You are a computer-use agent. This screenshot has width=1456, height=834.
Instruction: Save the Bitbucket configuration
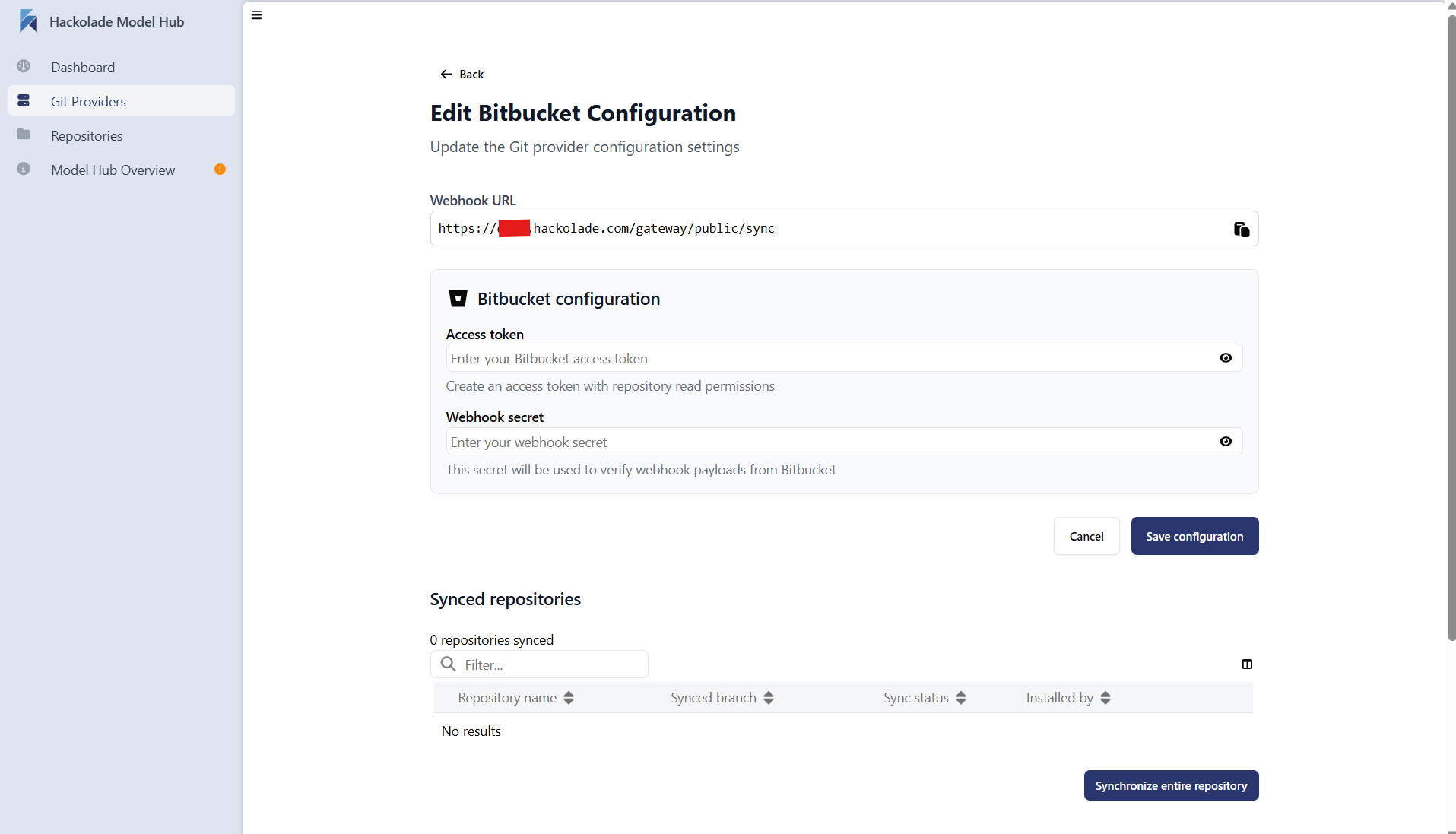click(1194, 536)
